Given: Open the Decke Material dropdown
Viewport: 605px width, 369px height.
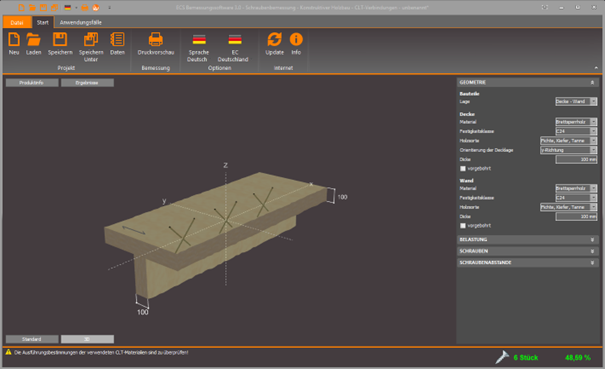Looking at the screenshot, I should point(576,122).
